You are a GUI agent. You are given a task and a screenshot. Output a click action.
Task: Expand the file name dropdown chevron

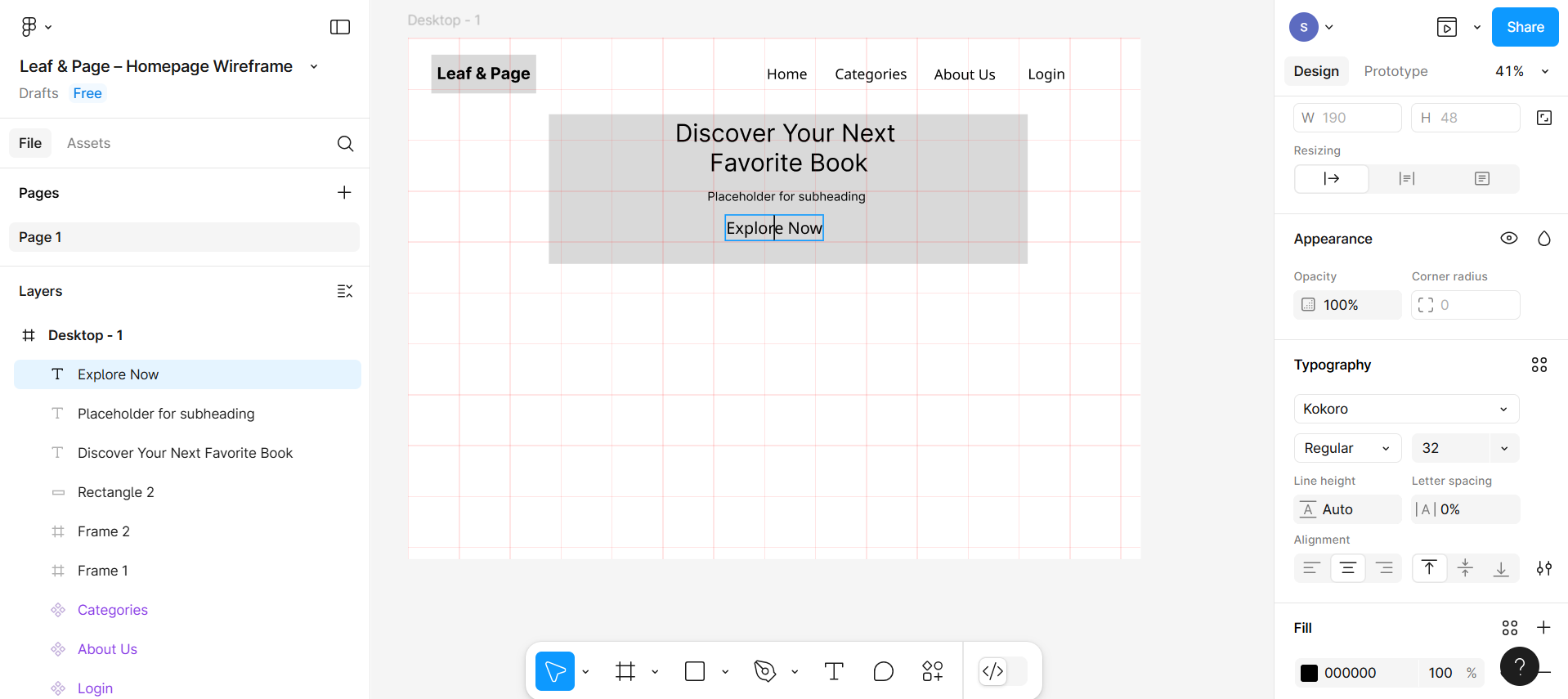point(314,67)
